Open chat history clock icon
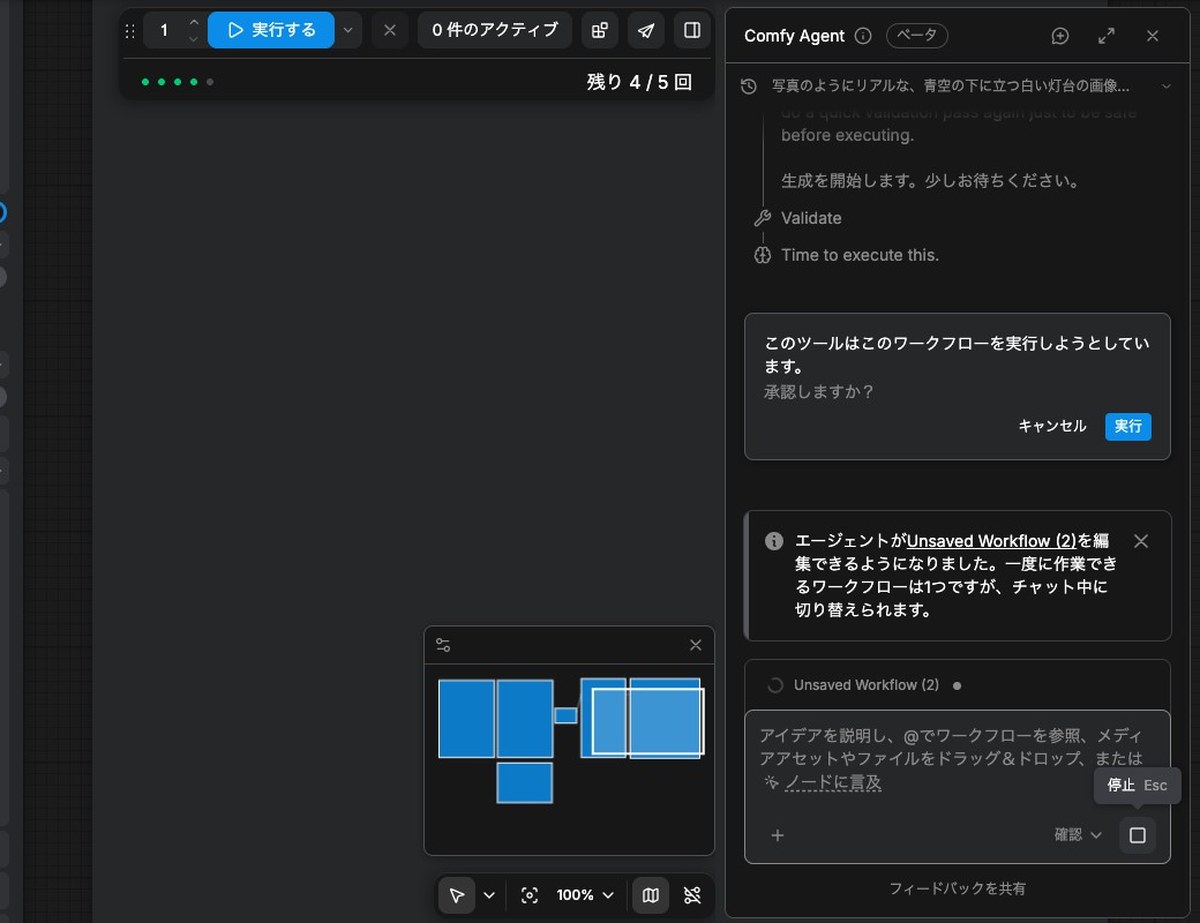 pyautogui.click(x=748, y=87)
